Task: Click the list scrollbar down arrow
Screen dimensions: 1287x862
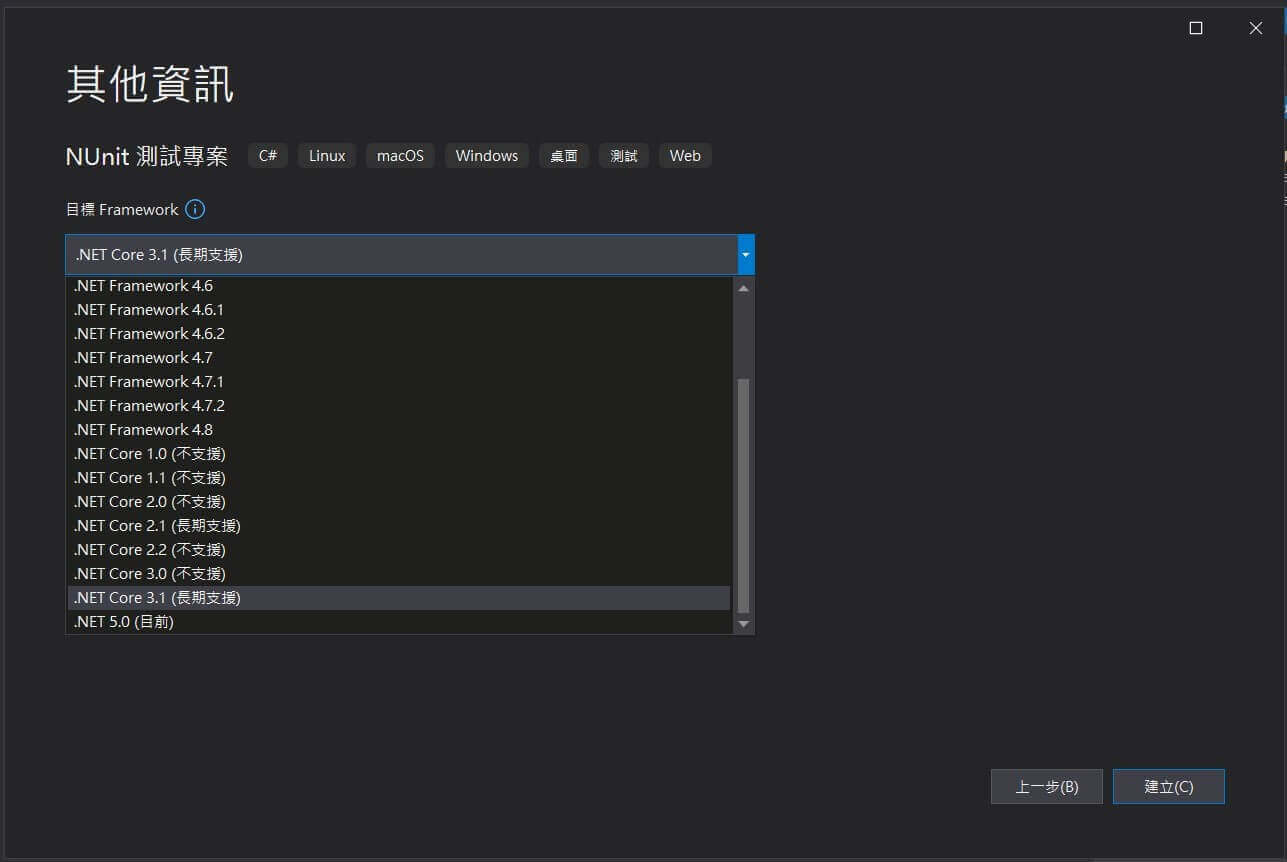Action: coord(743,624)
